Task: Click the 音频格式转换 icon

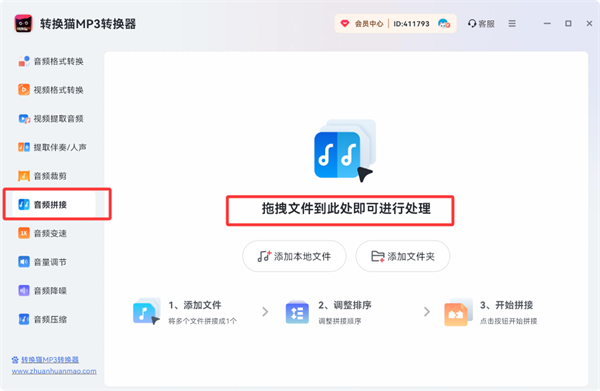Action: [x=24, y=61]
